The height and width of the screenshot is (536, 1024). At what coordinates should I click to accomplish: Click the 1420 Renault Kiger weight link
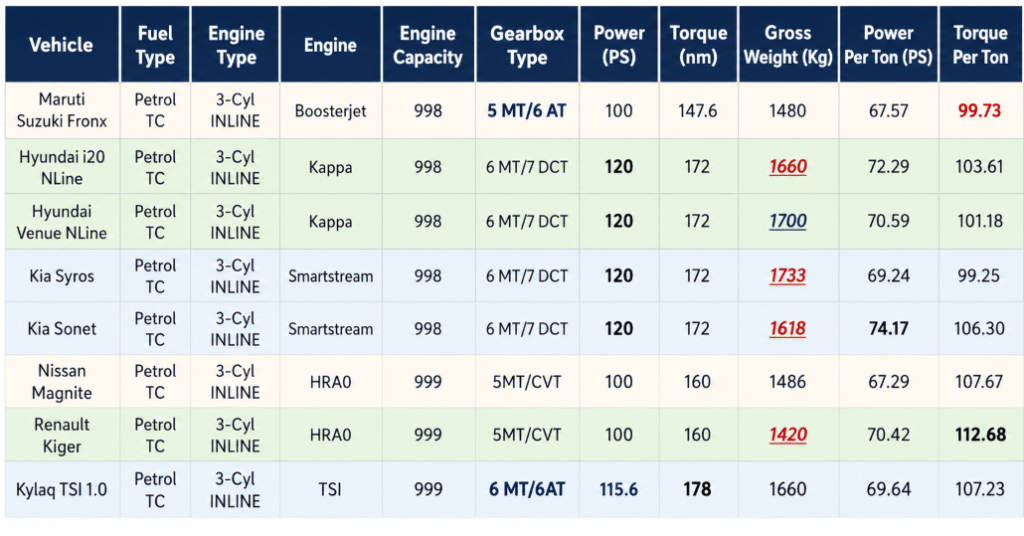pyautogui.click(x=787, y=435)
